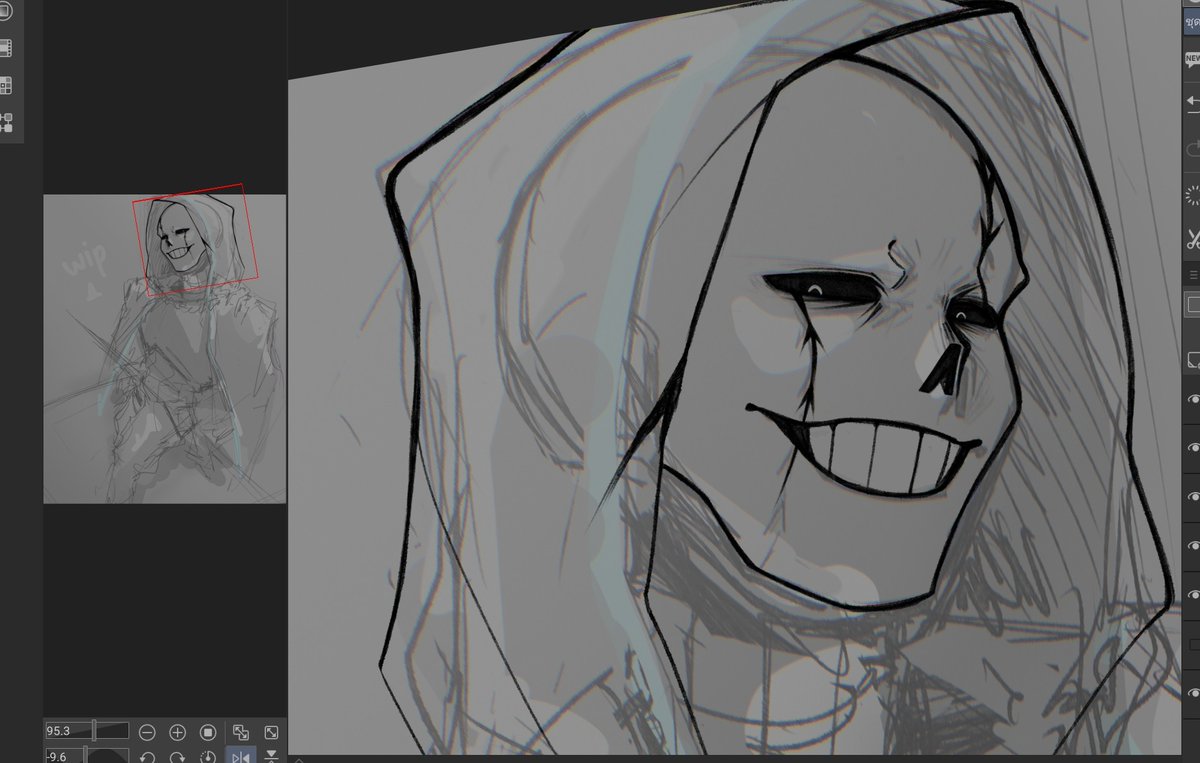1200x763 pixels.
Task: Toggle the third layer visibility eye
Action: pos(1193,497)
